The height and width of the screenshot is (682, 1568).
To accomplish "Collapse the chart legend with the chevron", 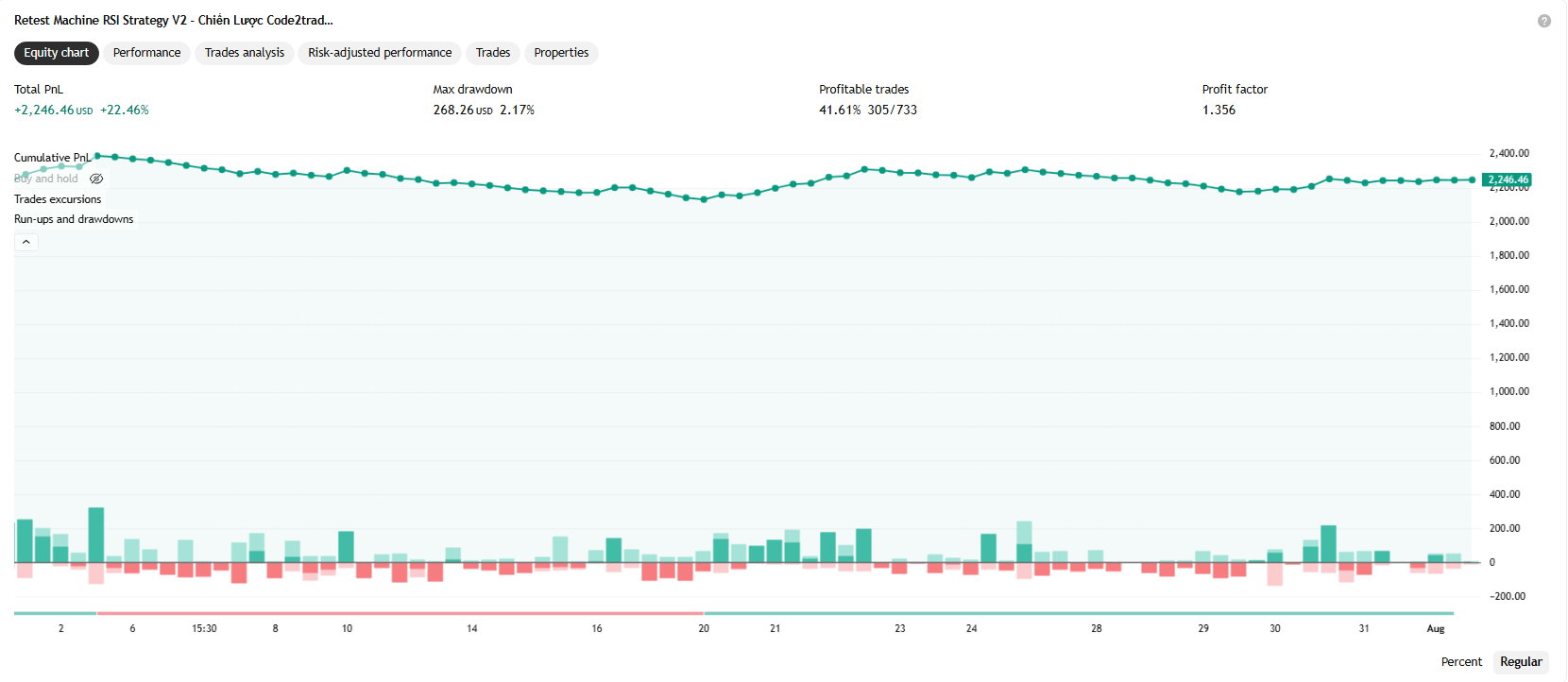I will pyautogui.click(x=26, y=242).
